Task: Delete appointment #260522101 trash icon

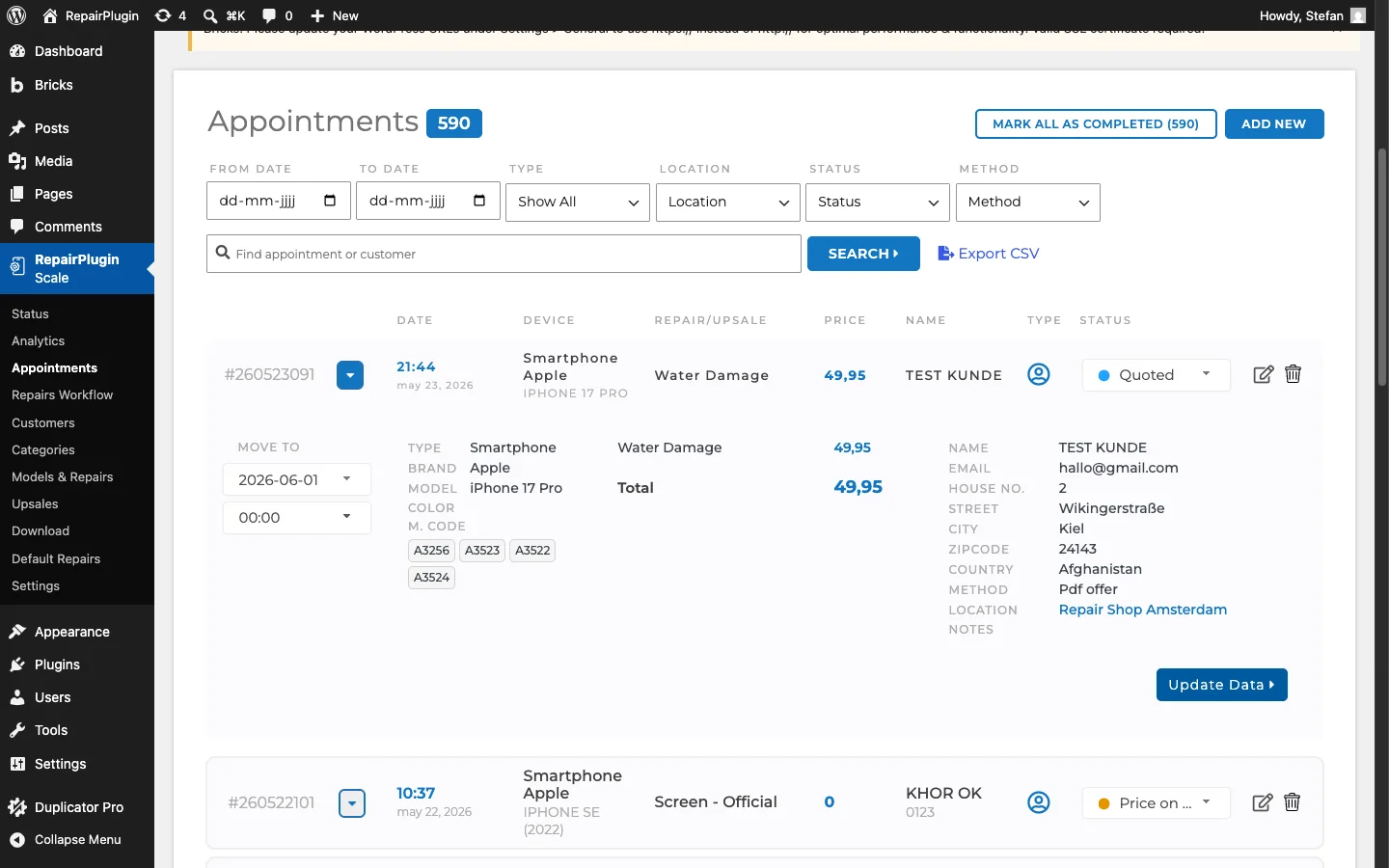Action: 1293,802
